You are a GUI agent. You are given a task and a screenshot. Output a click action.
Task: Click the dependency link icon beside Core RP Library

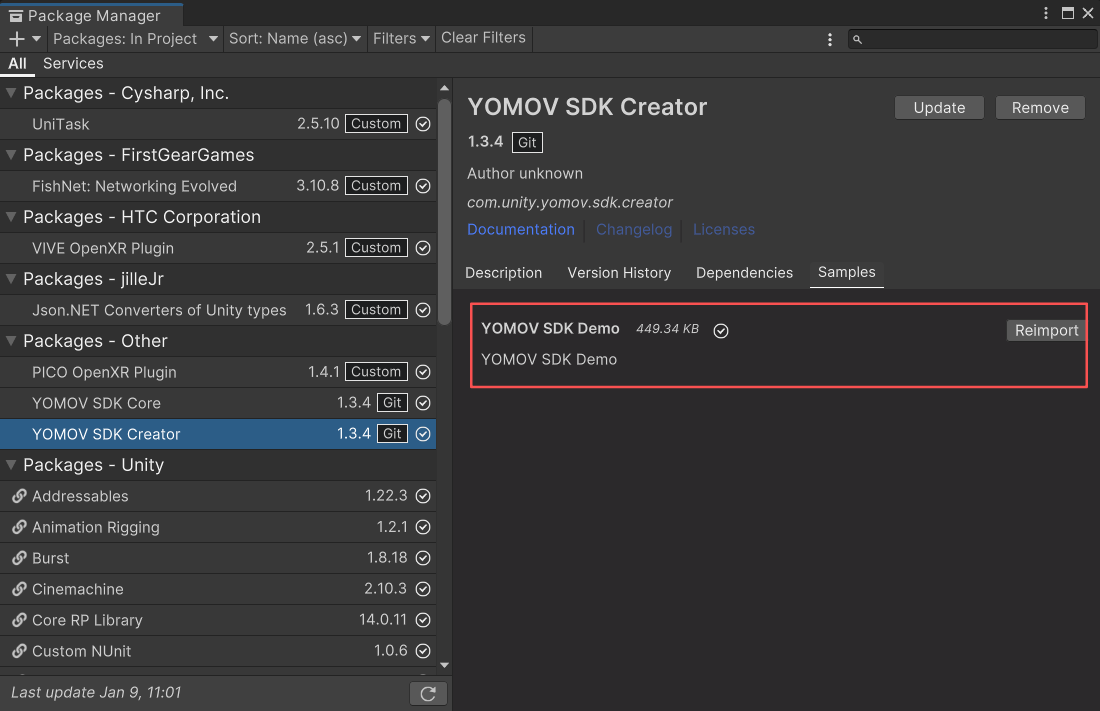[x=20, y=620]
